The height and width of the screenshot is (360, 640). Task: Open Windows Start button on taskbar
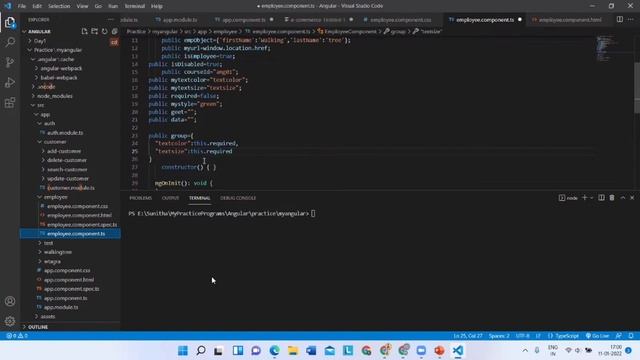[x=183, y=350]
